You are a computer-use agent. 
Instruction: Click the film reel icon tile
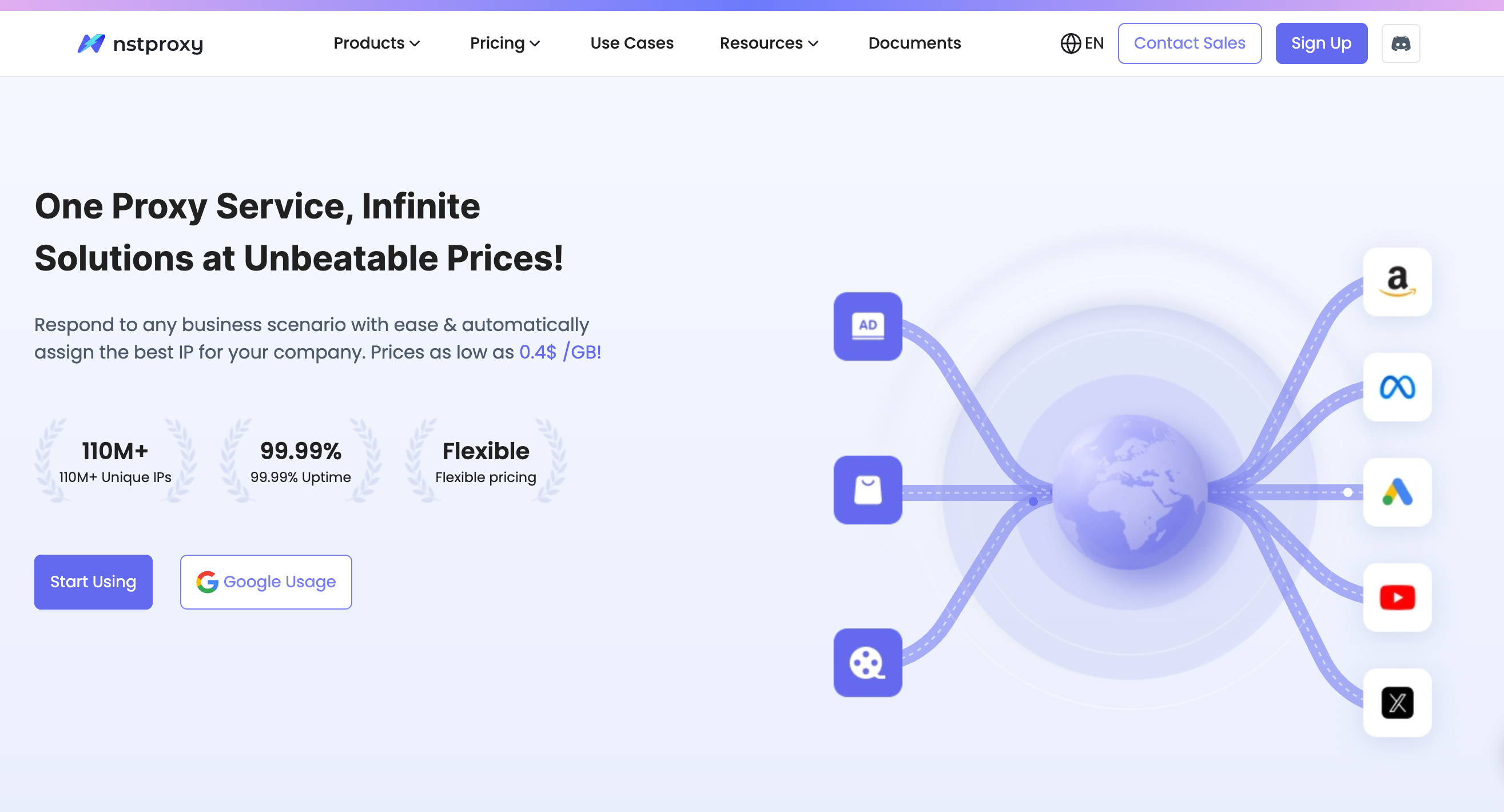[868, 663]
